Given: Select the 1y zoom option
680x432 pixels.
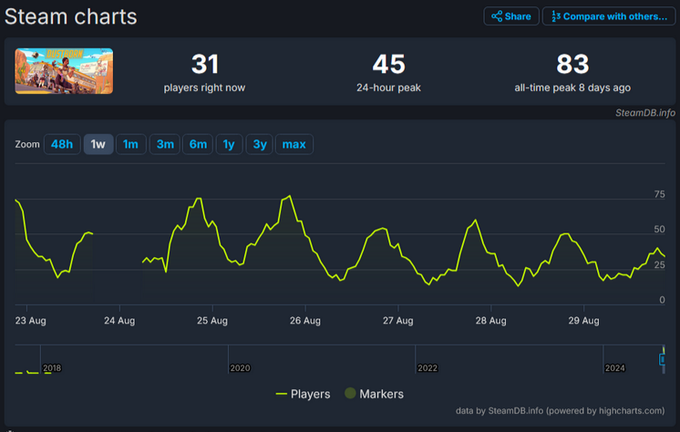Looking at the screenshot, I should (x=229, y=145).
